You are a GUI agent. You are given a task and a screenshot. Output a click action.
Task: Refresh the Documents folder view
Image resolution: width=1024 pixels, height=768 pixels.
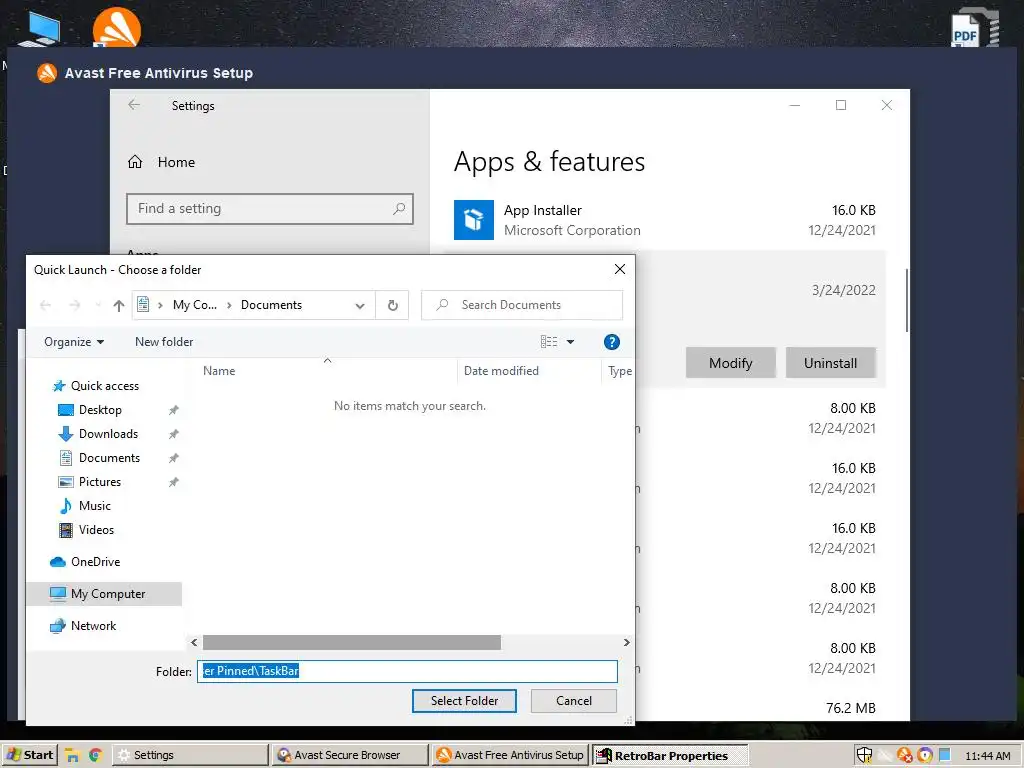click(392, 305)
